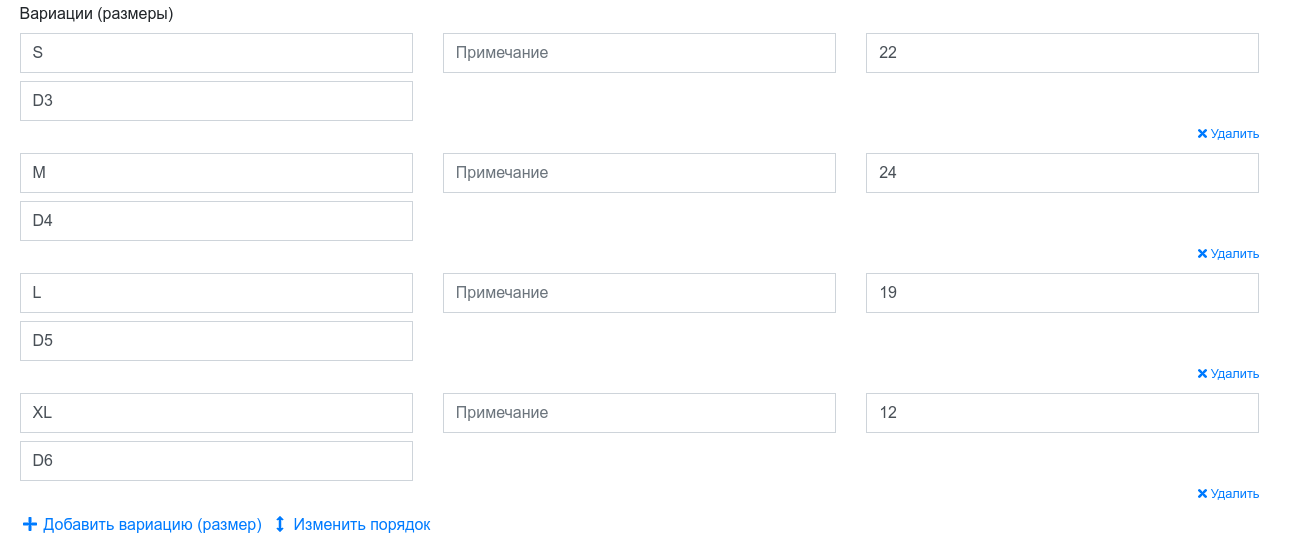Click the code field containing D6
This screenshot has width=1296, height=541.
click(x=216, y=461)
